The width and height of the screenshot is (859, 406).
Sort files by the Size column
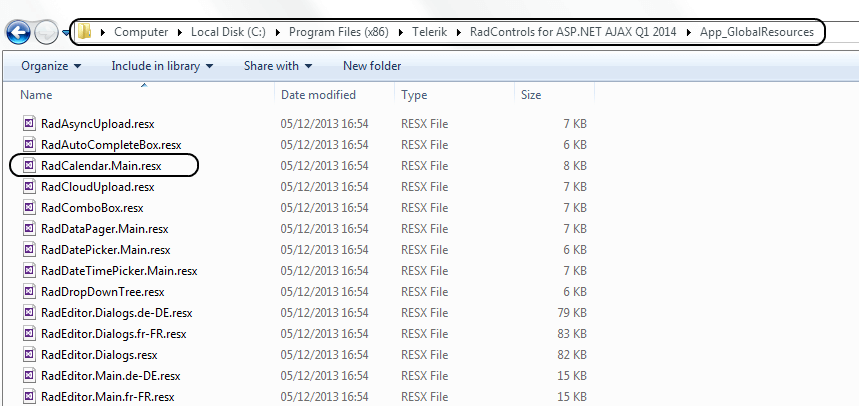point(531,95)
